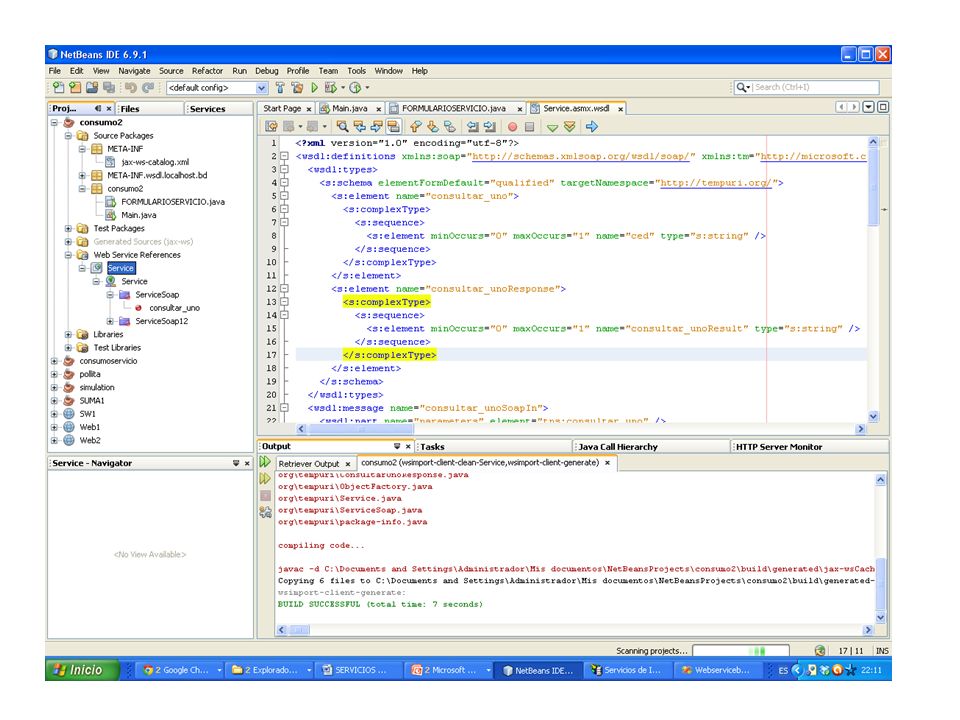Toggle Highlight Search in editor toolbar
The image size is (960, 720).
point(394,127)
